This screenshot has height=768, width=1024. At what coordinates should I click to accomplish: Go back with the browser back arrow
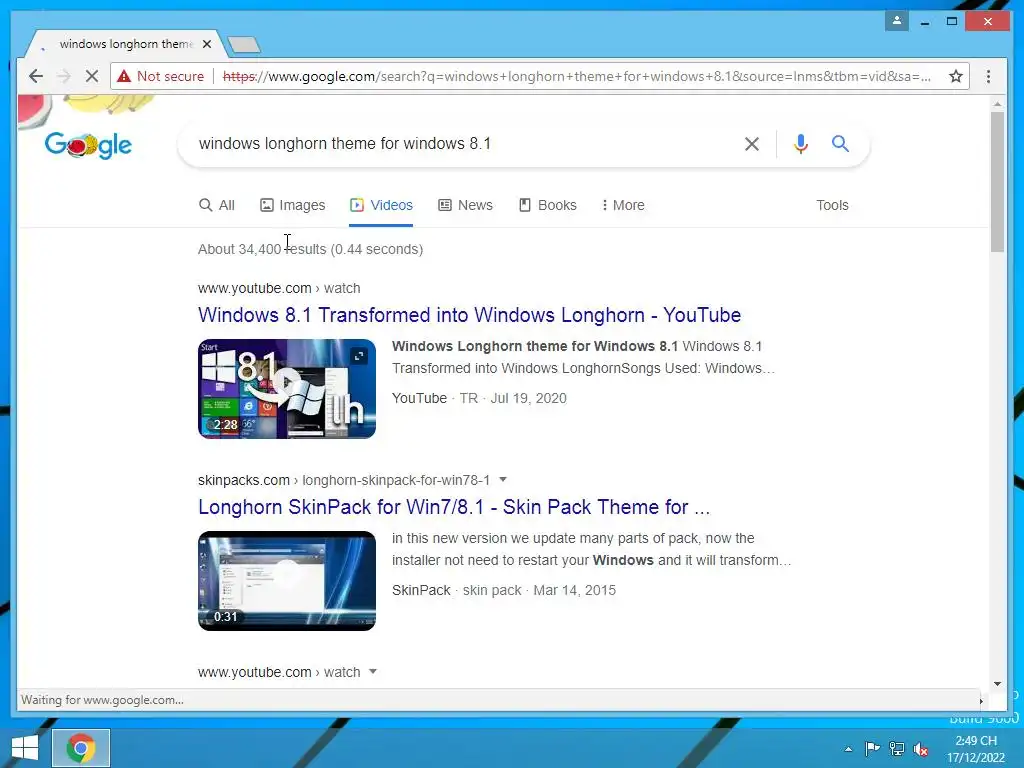36,76
